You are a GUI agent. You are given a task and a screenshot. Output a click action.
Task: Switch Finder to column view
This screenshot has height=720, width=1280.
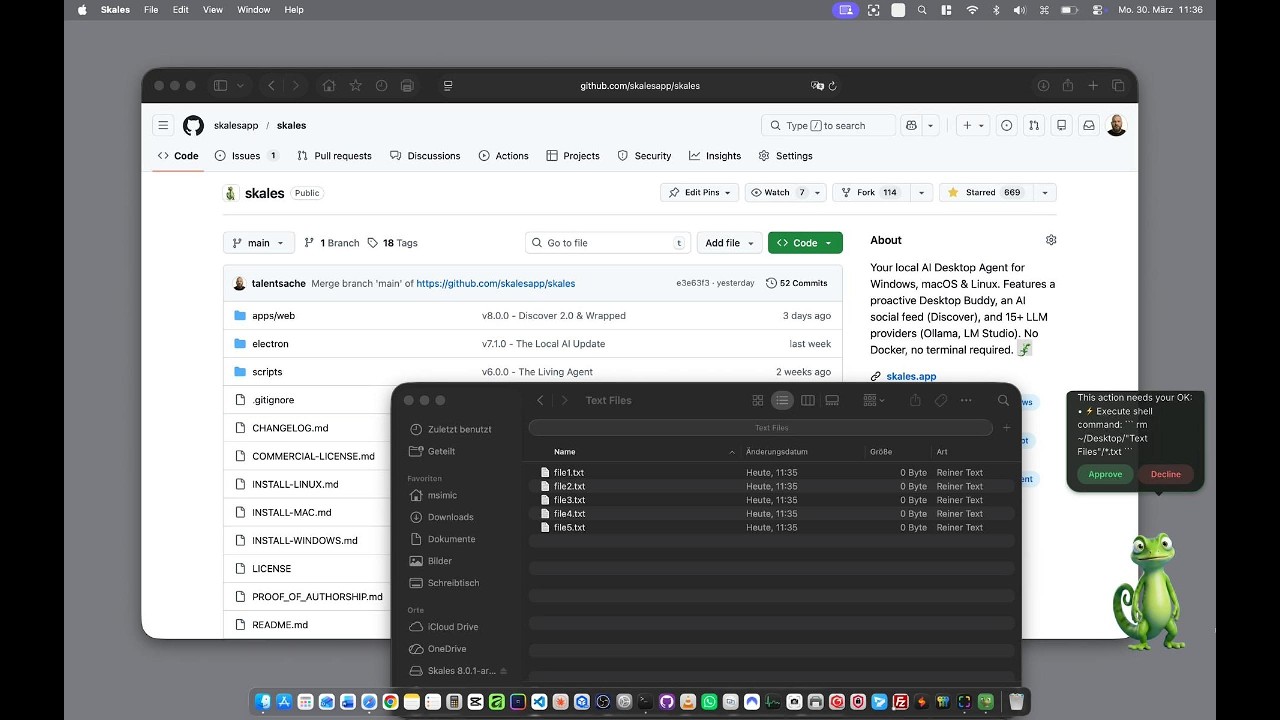(807, 400)
